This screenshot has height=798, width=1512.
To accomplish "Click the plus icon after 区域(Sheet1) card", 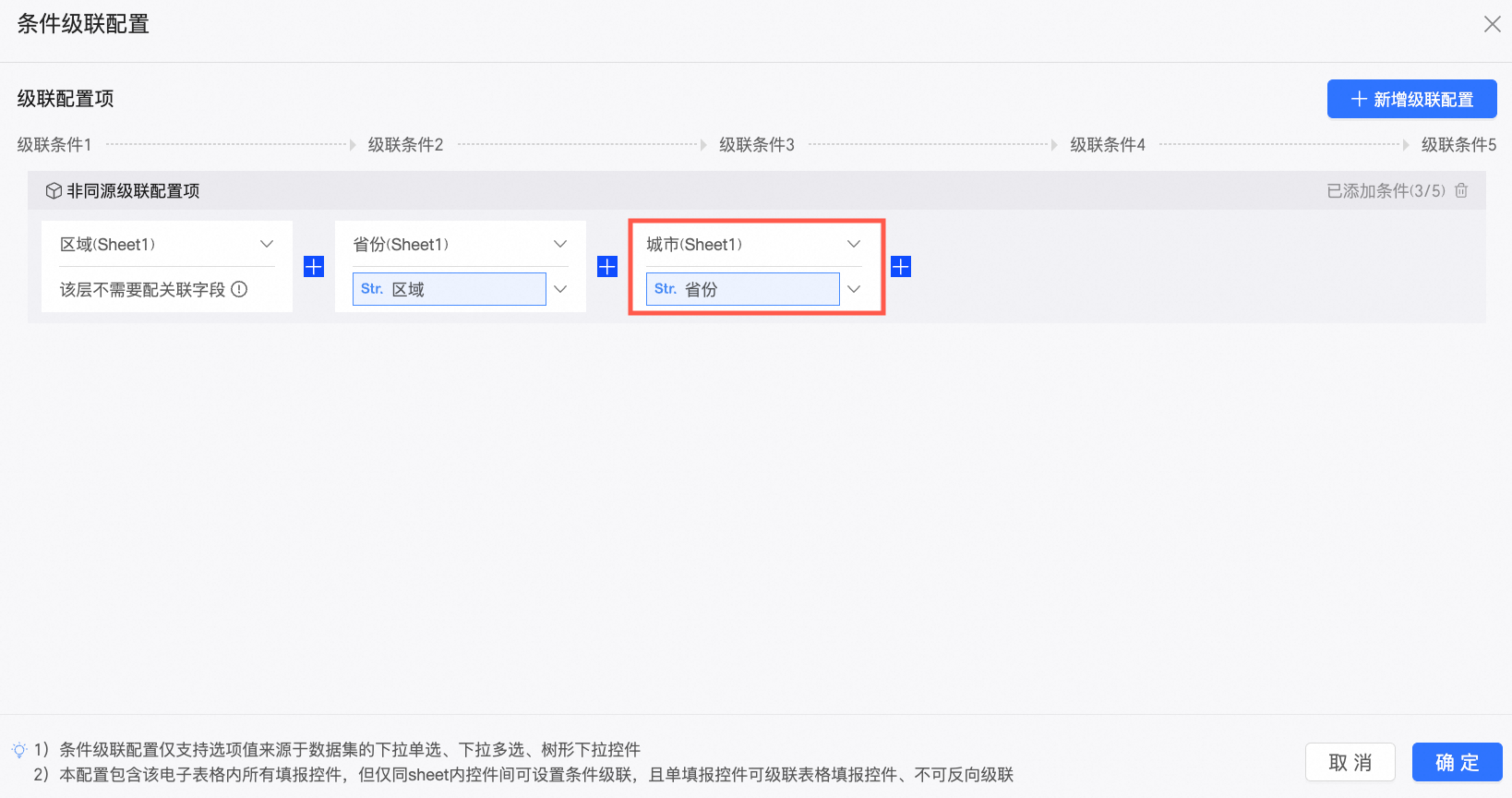I will 314,267.
